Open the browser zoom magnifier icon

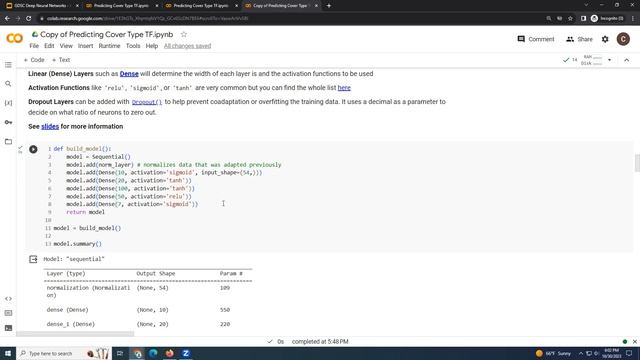(549, 18)
